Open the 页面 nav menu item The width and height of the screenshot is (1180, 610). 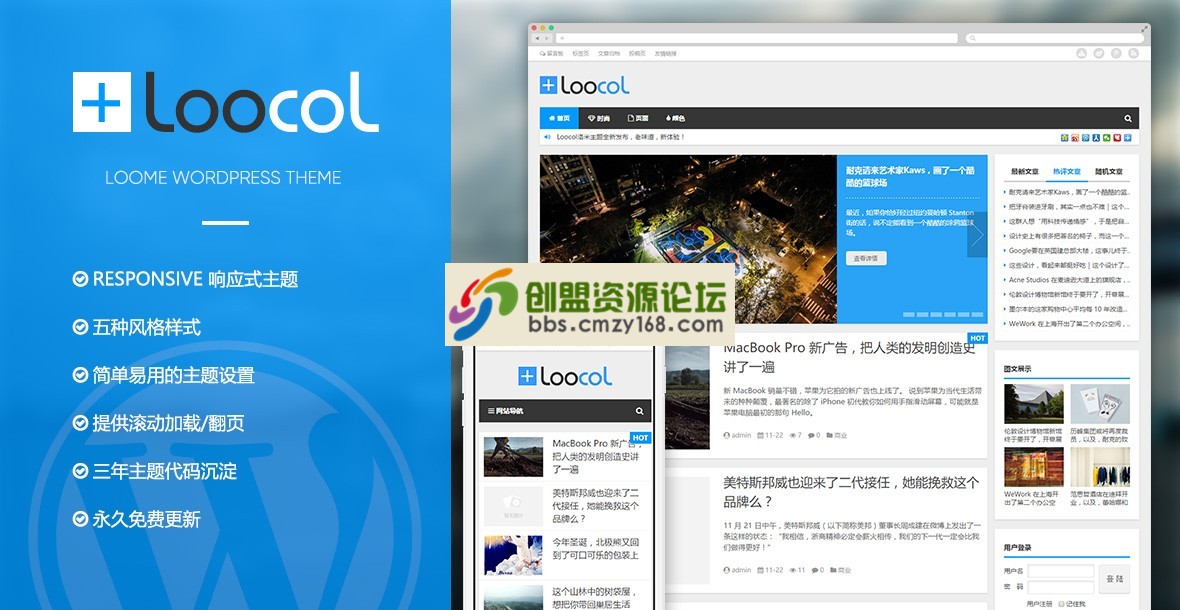[x=637, y=118]
